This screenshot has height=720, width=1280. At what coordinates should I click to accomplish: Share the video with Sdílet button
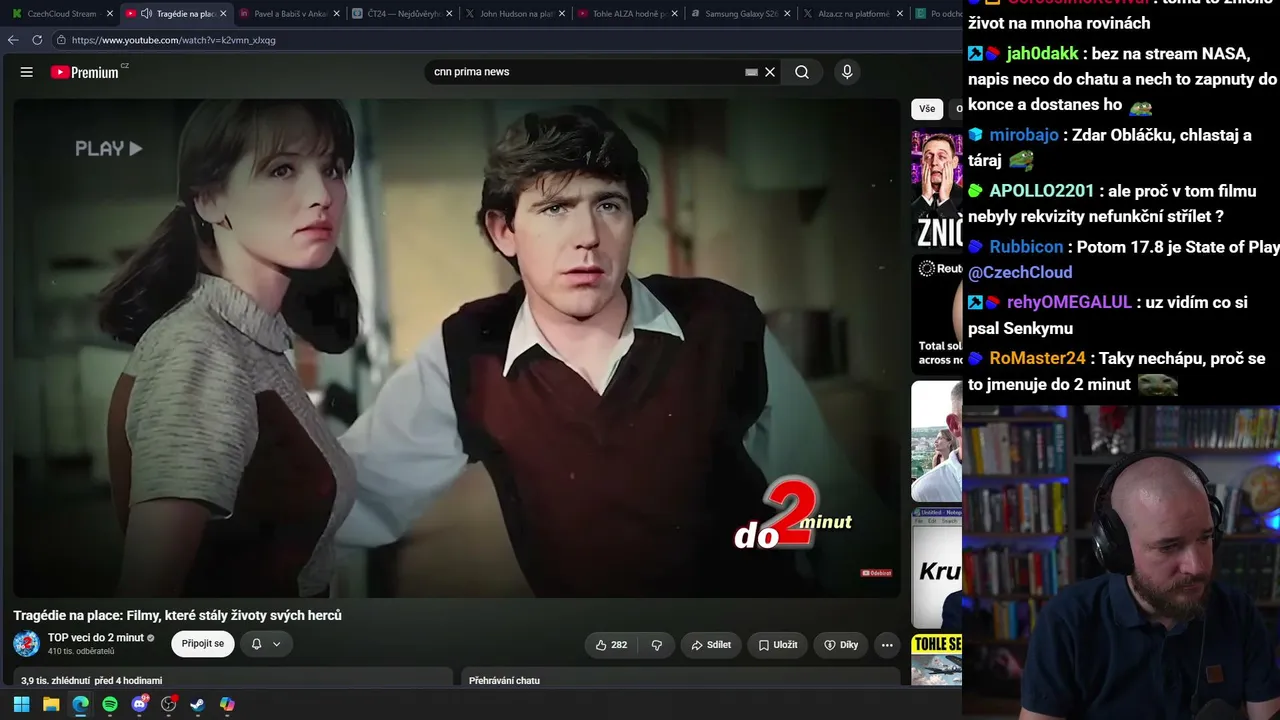coord(711,645)
